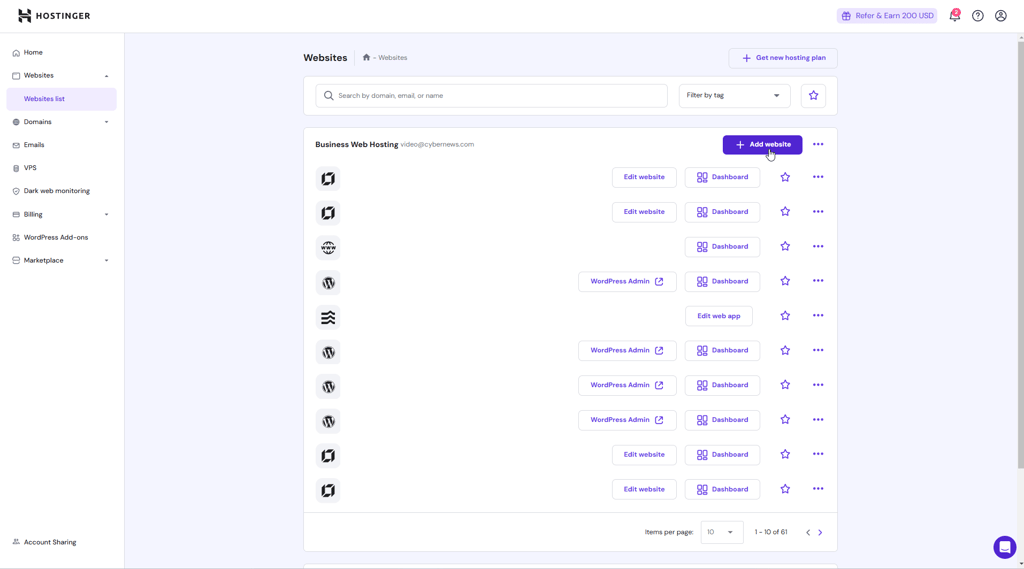Screen dimensions: 1024x569
Task: Expand the Billing sidebar section
Action: 106,214
